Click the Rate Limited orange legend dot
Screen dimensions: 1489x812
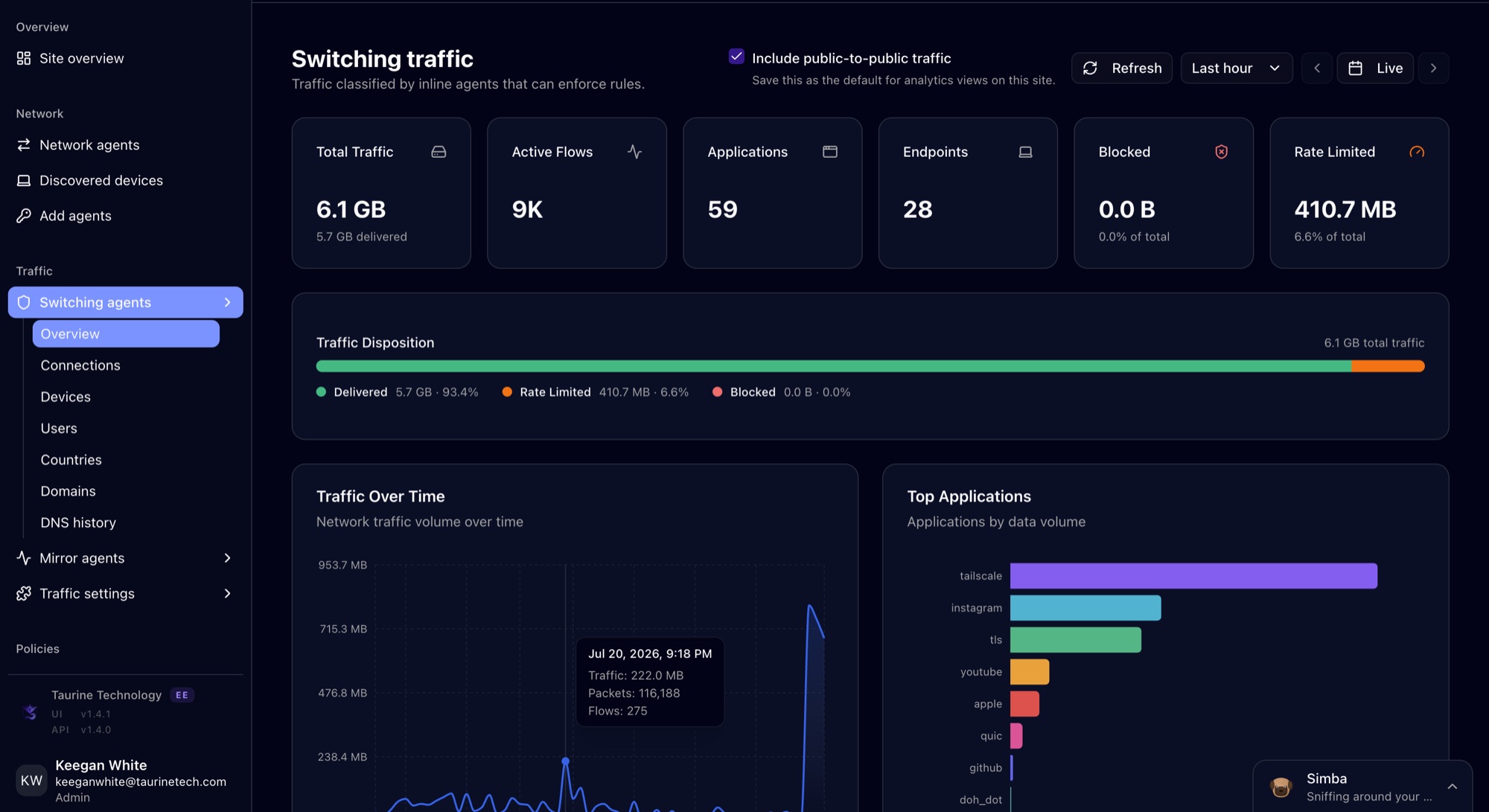click(x=507, y=392)
